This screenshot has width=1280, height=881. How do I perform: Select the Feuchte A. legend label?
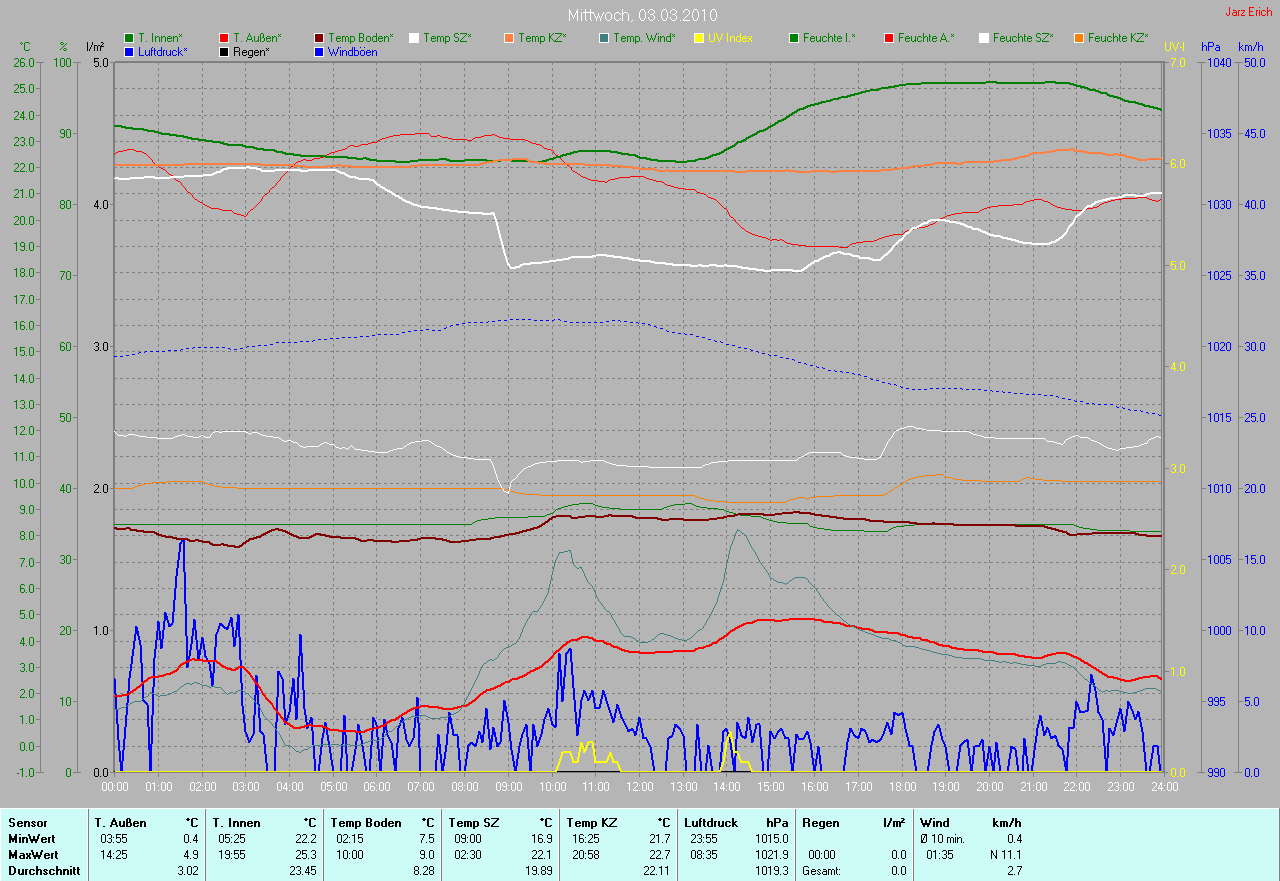click(x=926, y=38)
